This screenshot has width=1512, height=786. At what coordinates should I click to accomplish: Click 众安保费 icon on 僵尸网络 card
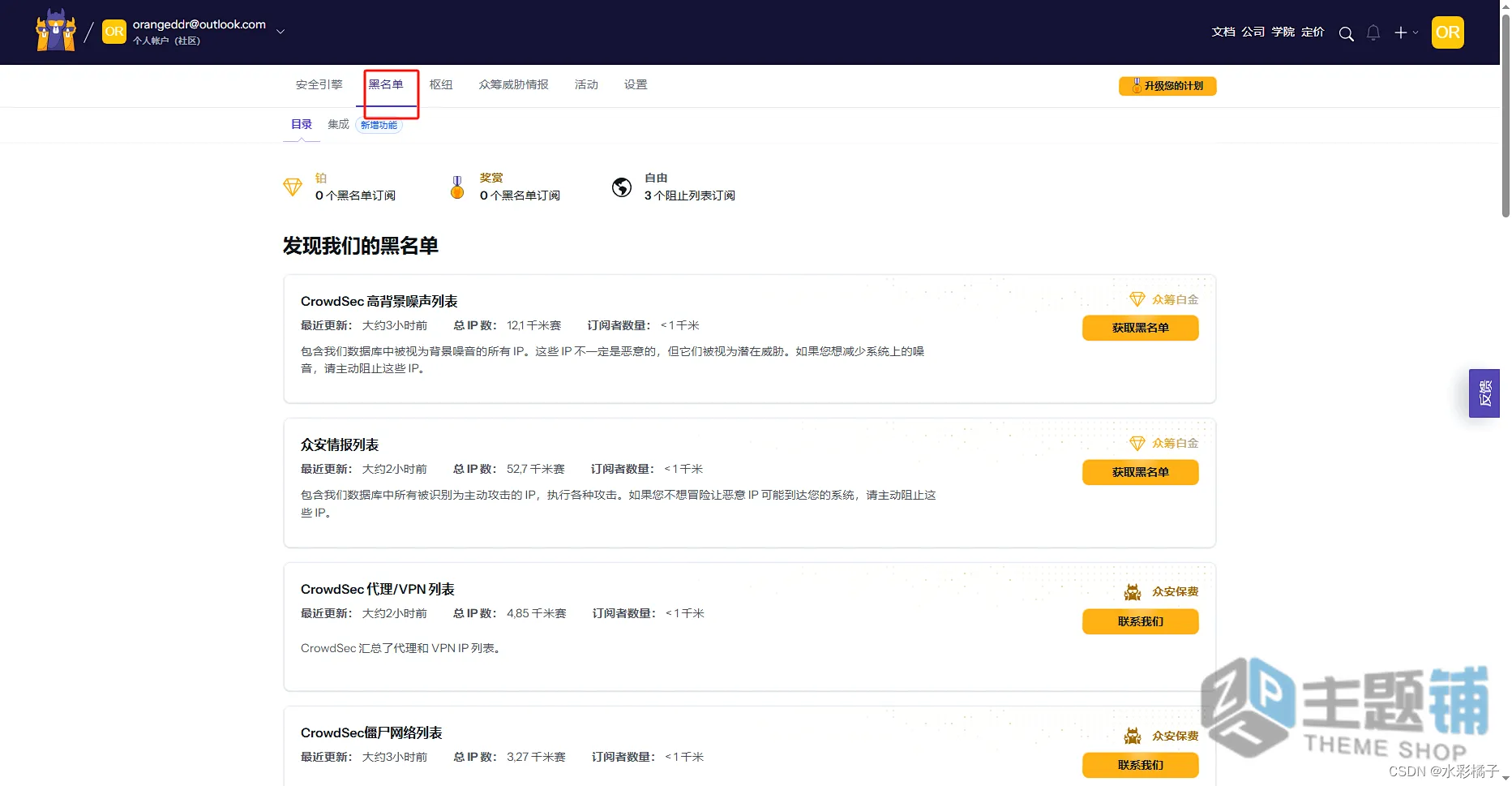tap(1133, 736)
